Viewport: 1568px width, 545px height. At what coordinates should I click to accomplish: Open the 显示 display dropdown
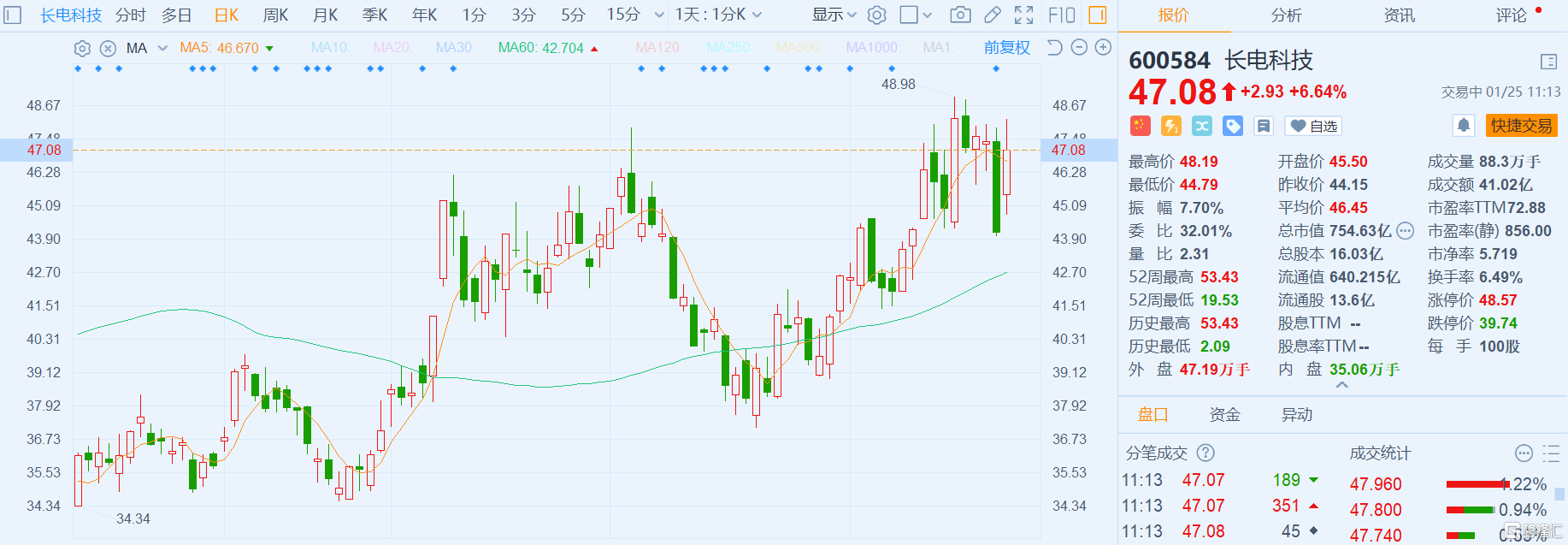click(x=834, y=15)
